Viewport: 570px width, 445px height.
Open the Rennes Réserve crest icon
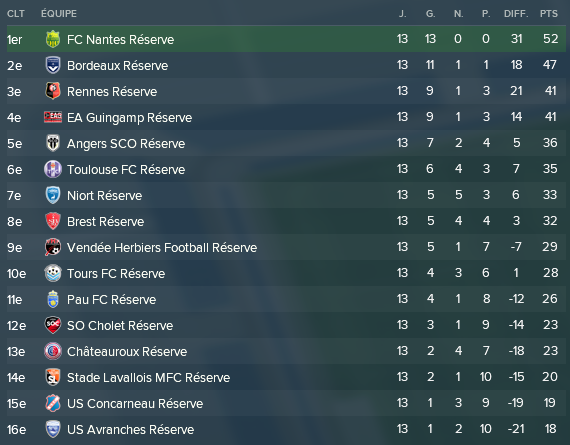pyautogui.click(x=53, y=91)
